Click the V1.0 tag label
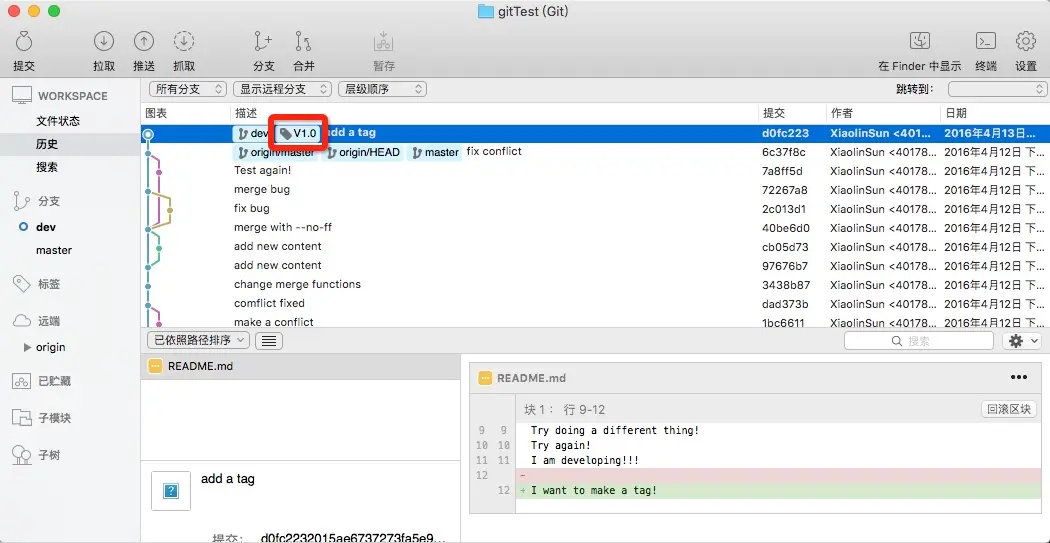1050x543 pixels. [x=298, y=133]
